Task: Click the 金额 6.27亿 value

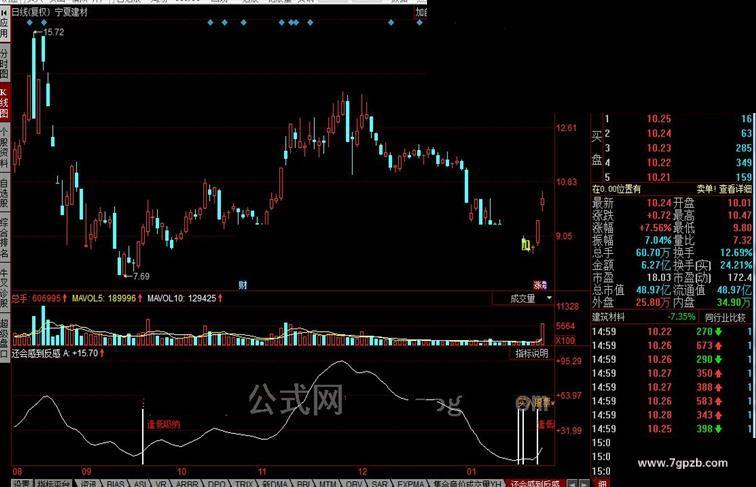Action: (x=656, y=265)
